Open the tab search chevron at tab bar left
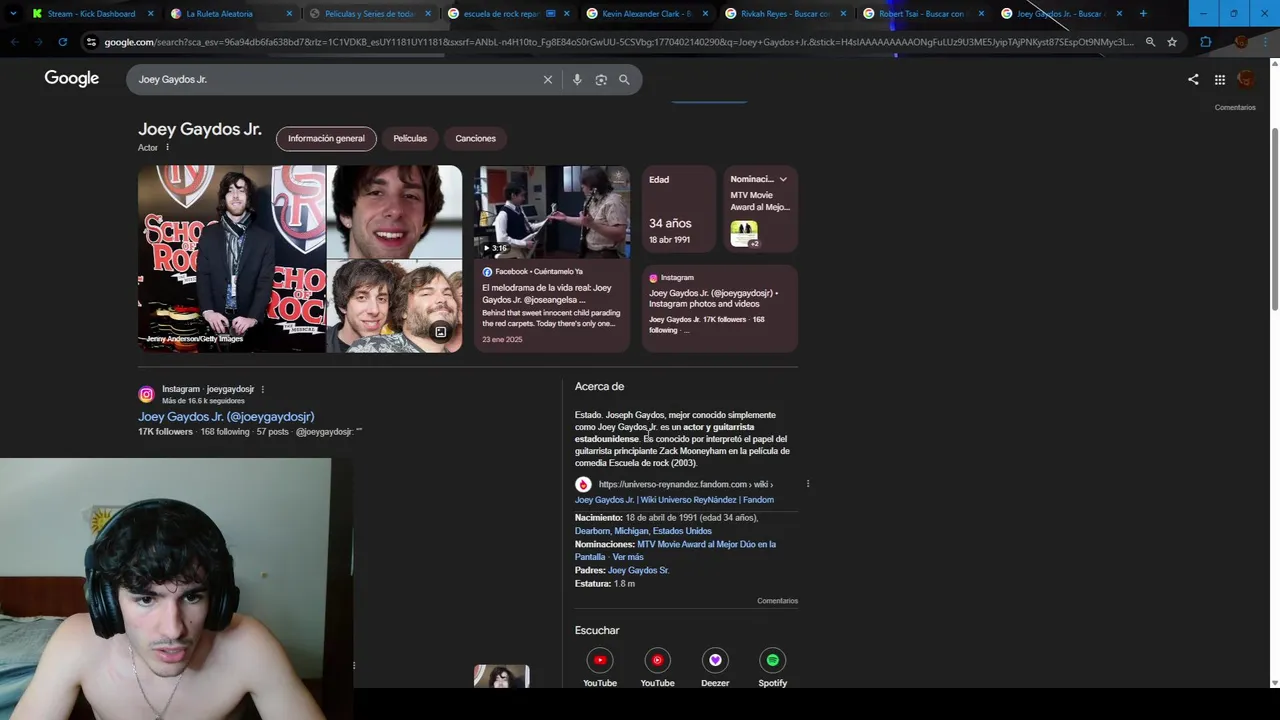The height and width of the screenshot is (720, 1280). click(x=13, y=14)
